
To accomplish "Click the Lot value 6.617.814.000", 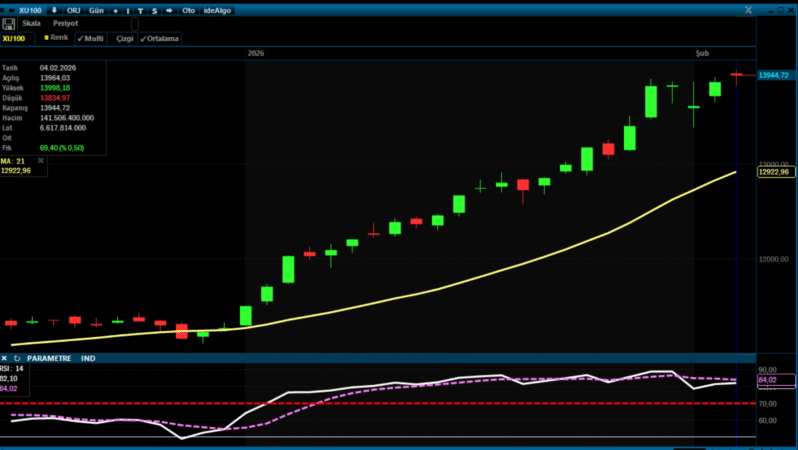I will pos(63,128).
